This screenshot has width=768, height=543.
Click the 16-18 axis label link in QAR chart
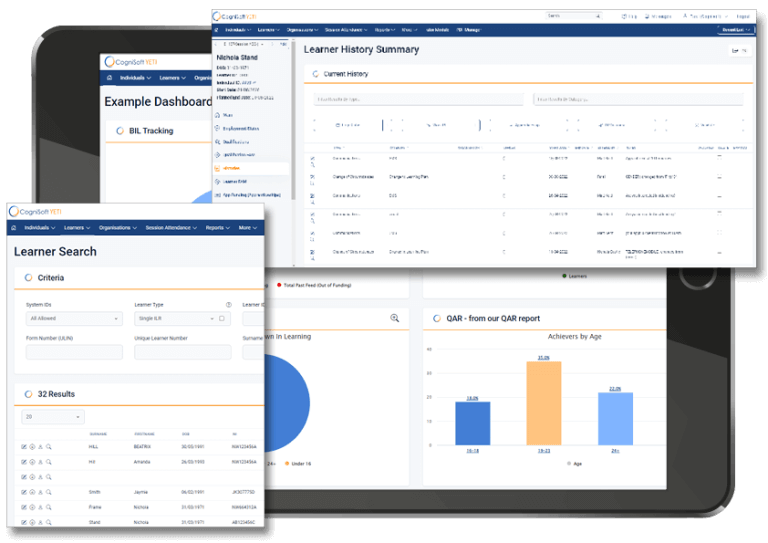(x=473, y=450)
